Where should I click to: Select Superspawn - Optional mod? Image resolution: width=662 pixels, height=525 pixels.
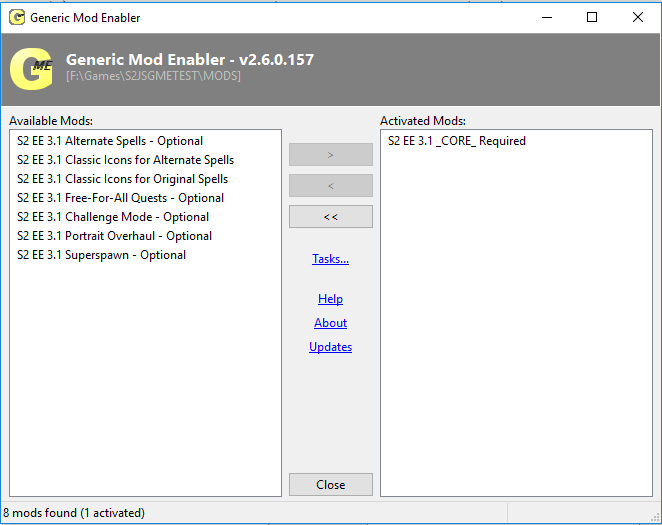tap(101, 255)
